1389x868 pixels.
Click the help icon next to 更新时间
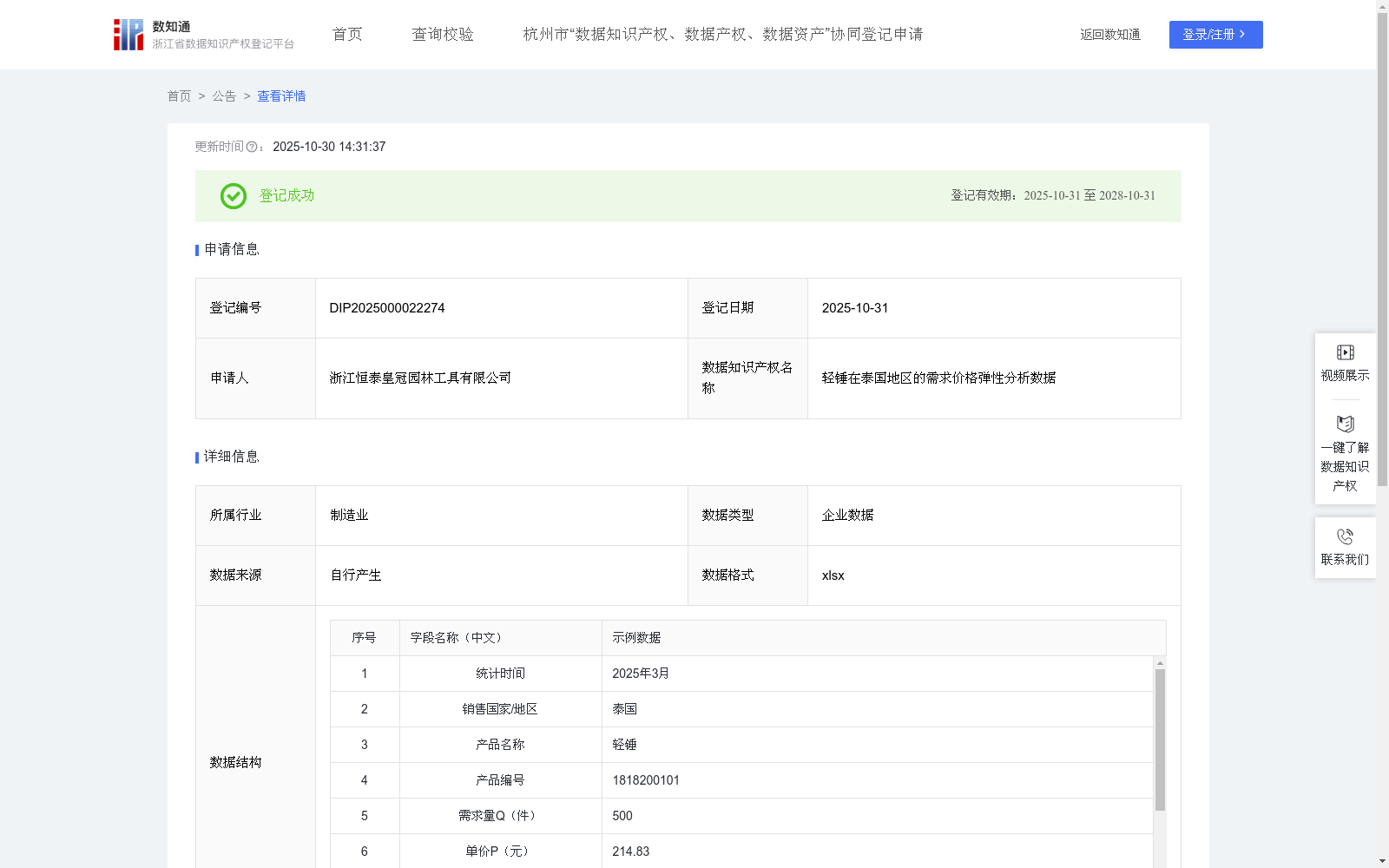(x=252, y=147)
